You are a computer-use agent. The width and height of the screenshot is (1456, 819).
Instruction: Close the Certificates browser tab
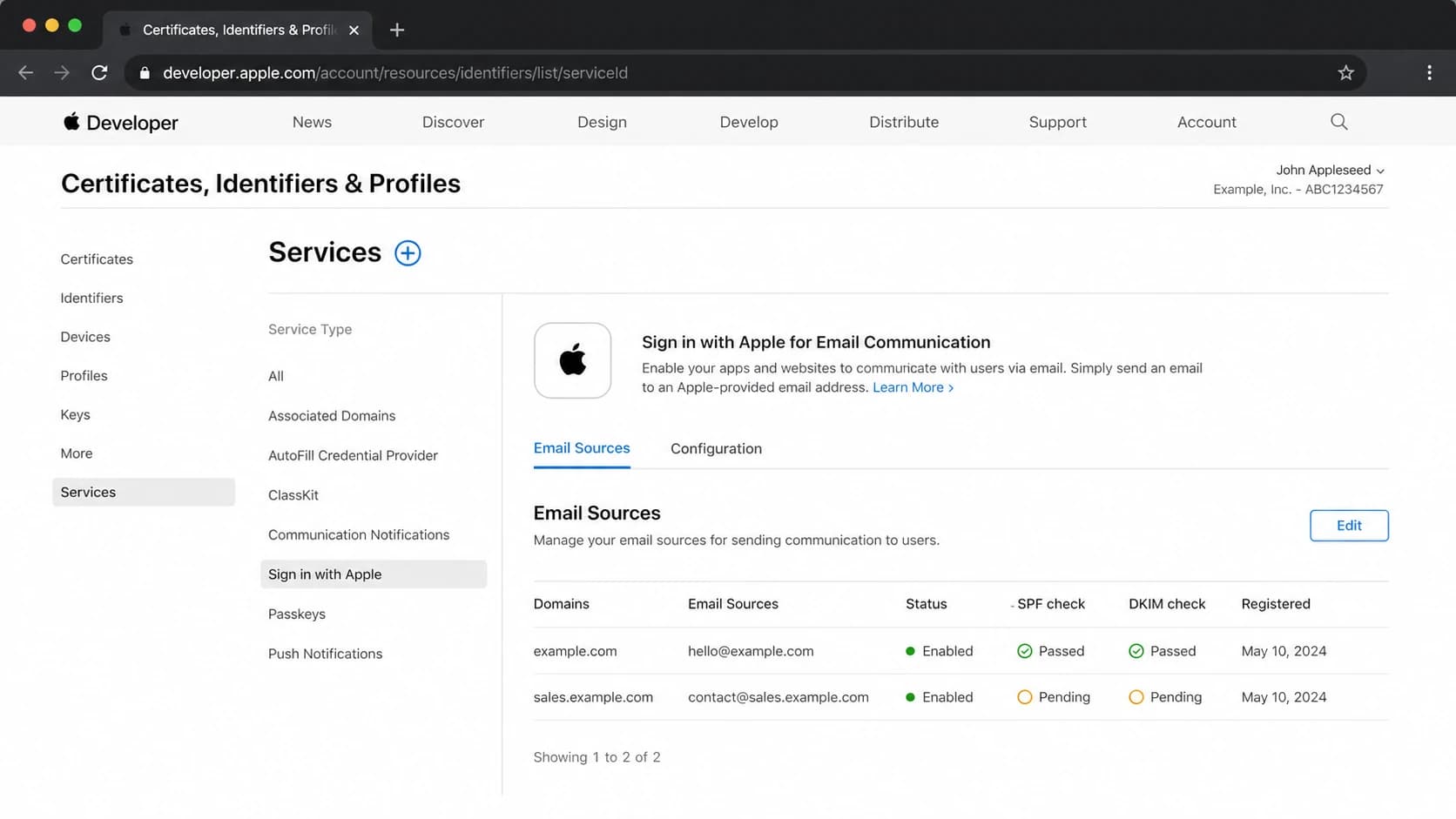pos(354,30)
